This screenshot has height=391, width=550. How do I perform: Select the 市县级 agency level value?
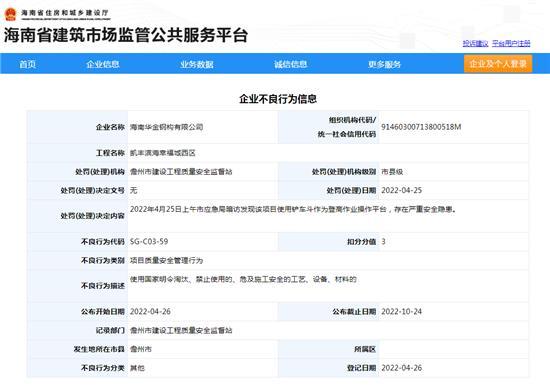pyautogui.click(x=392, y=172)
